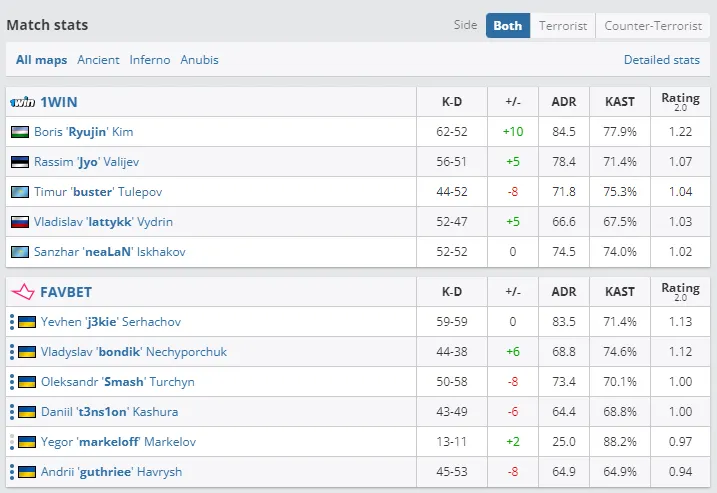Click the Rating 2.0 header in FAVBET table
717x493 pixels.
(680, 292)
